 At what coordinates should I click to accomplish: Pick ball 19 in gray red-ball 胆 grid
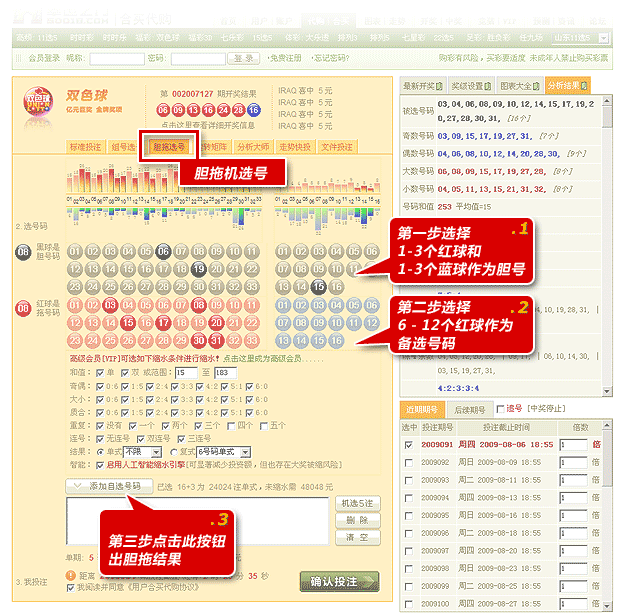pos(199,269)
